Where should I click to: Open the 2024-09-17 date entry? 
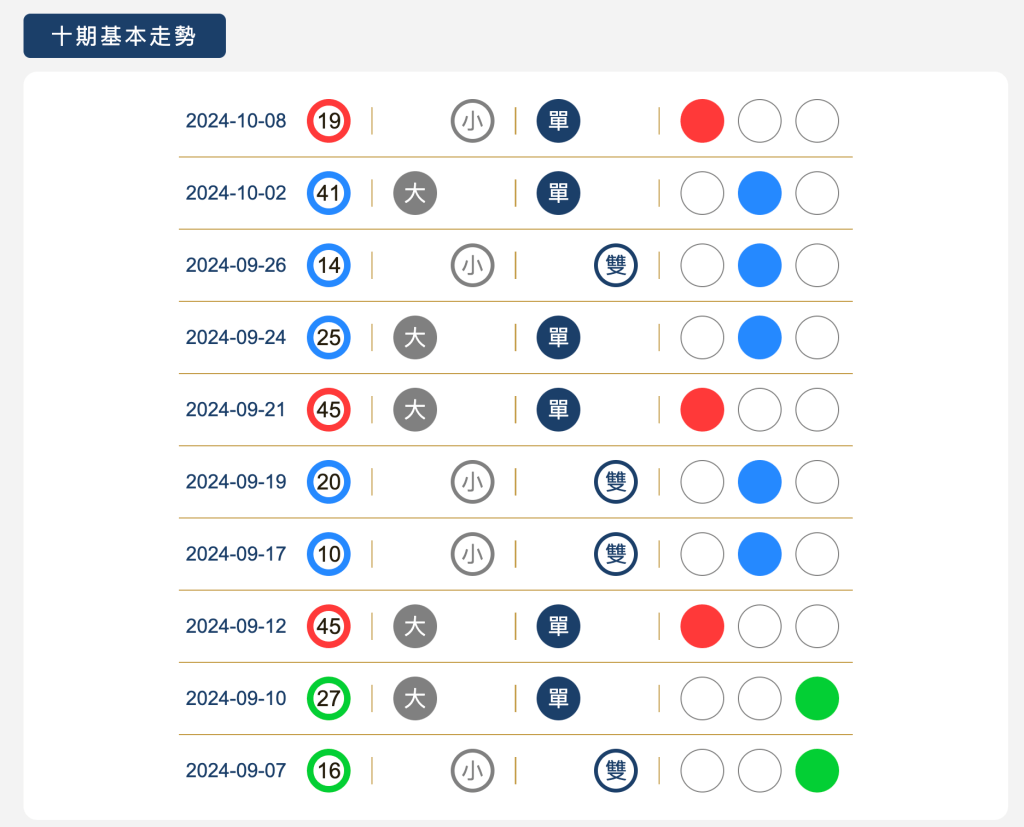(235, 554)
